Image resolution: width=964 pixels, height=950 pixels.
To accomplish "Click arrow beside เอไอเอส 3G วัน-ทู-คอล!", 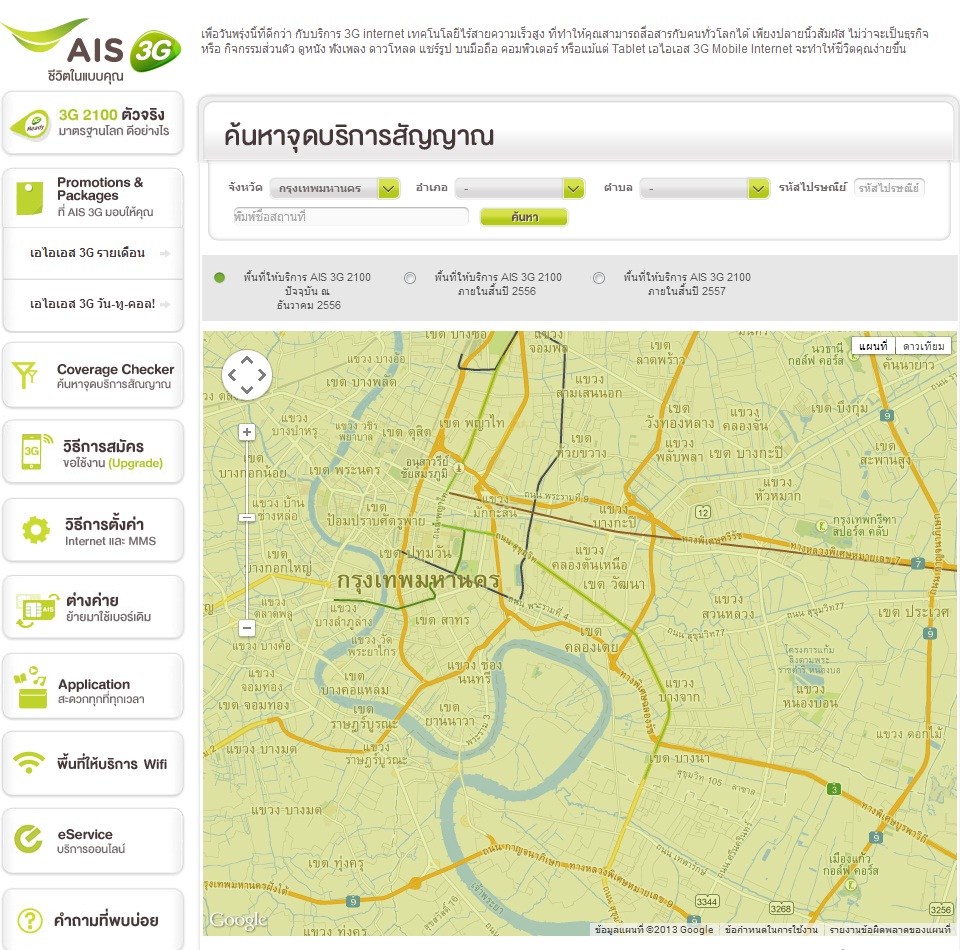I will pos(165,304).
